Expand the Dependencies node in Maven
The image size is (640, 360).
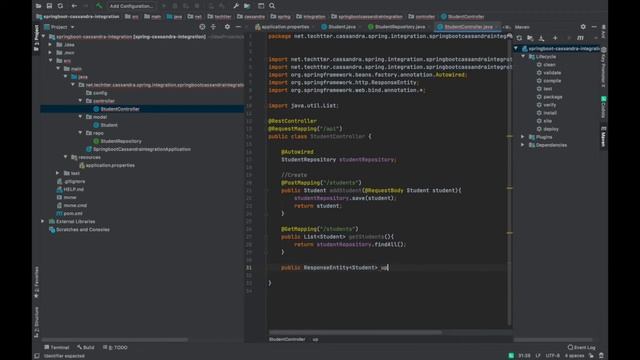[x=522, y=145]
